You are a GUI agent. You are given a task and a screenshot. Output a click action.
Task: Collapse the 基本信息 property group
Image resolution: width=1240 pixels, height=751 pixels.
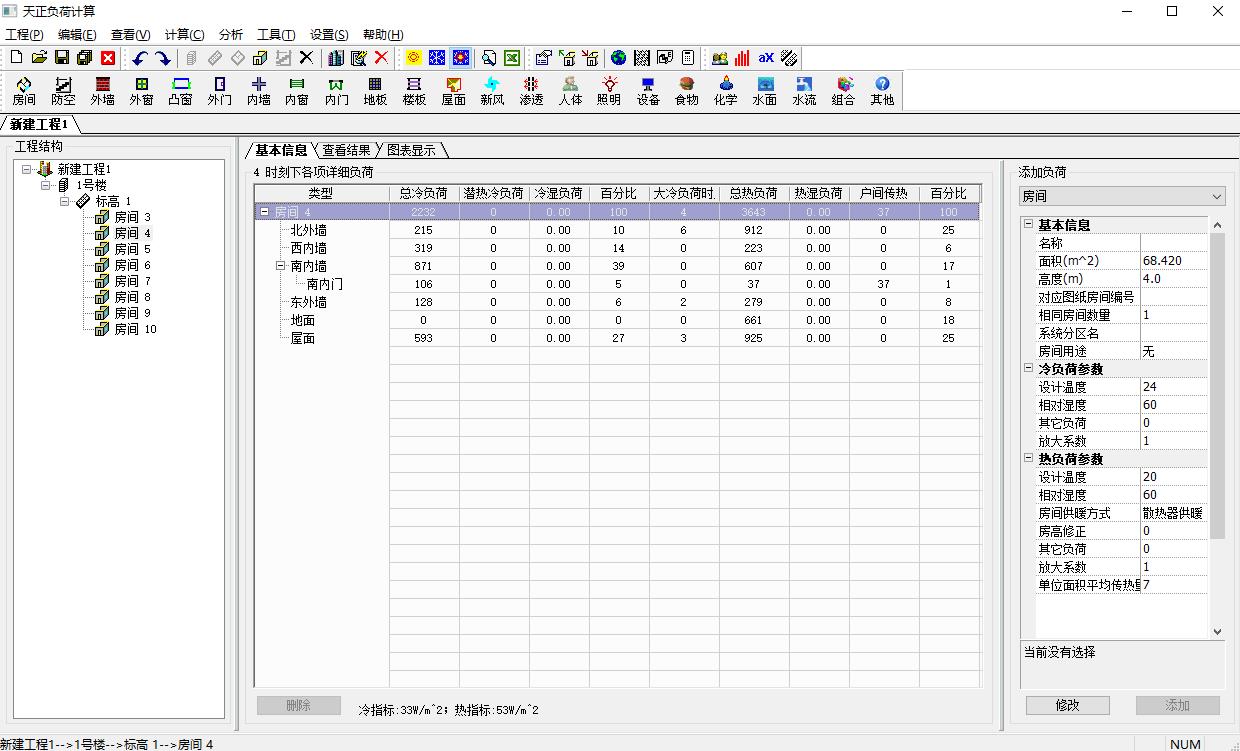[x=1028, y=225]
